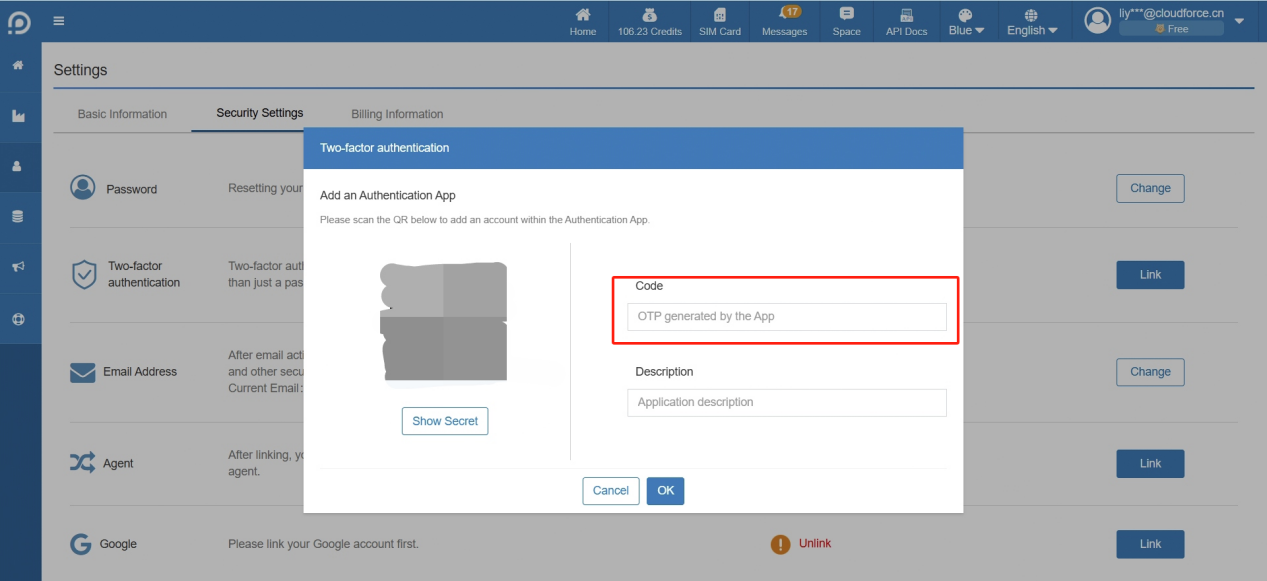This screenshot has width=1267, height=581.
Task: Open the home icon in the left sidebar
Action: click(x=18, y=65)
